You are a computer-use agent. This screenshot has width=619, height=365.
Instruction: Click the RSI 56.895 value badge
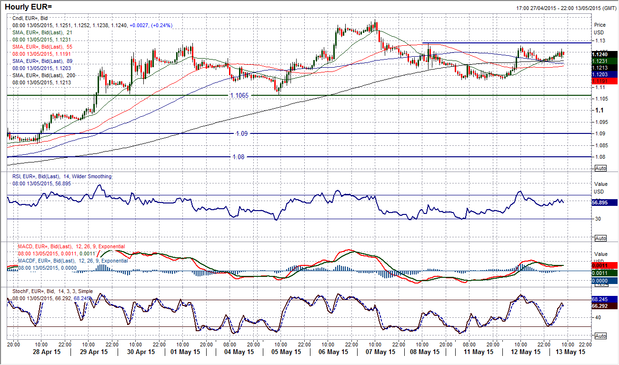pyautogui.click(x=604, y=202)
